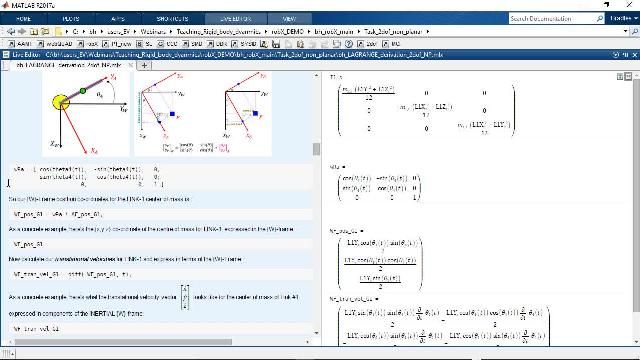
Task: Click the editor horizontal scrollbar thumb
Action: [123, 342]
